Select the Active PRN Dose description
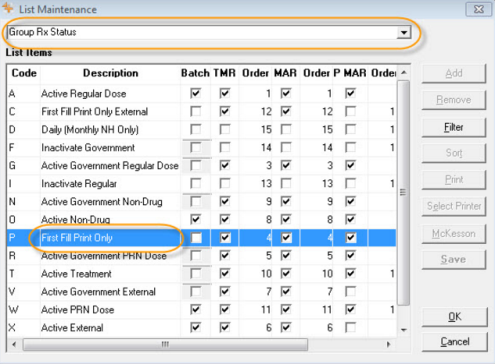This screenshot has width=495, height=364. [78, 310]
